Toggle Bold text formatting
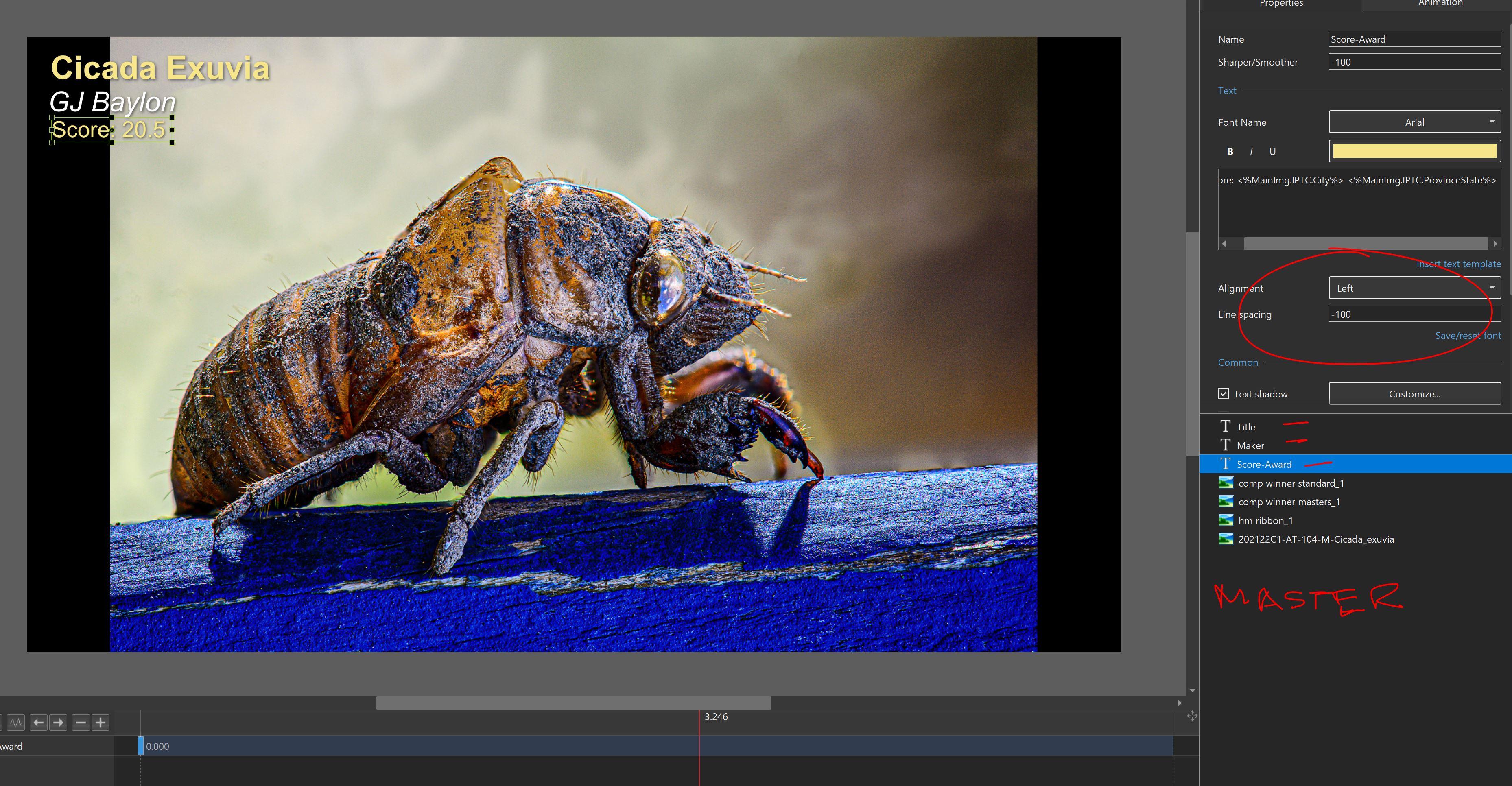The image size is (1512, 786). [1230, 151]
